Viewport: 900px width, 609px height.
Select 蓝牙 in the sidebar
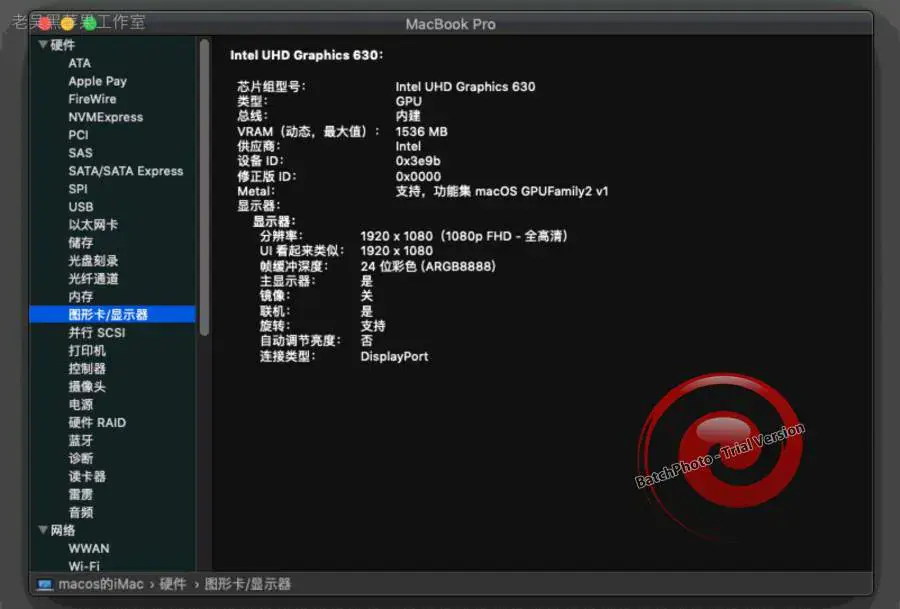[81, 440]
